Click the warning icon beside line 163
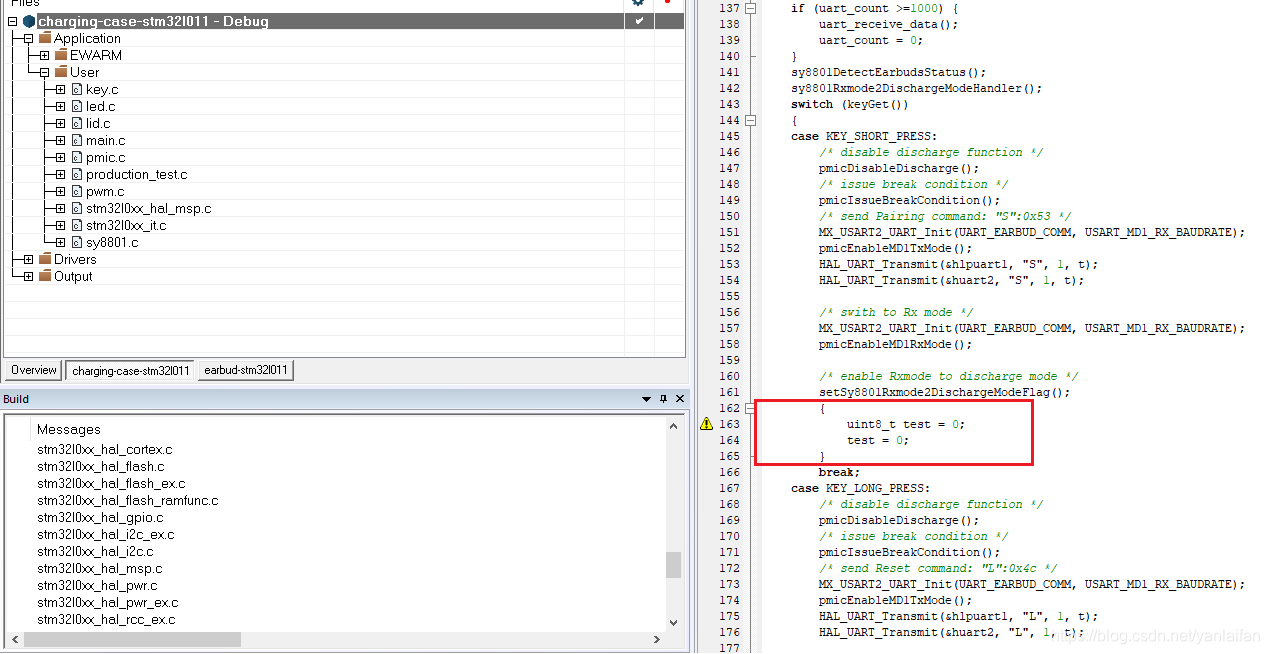 705,424
